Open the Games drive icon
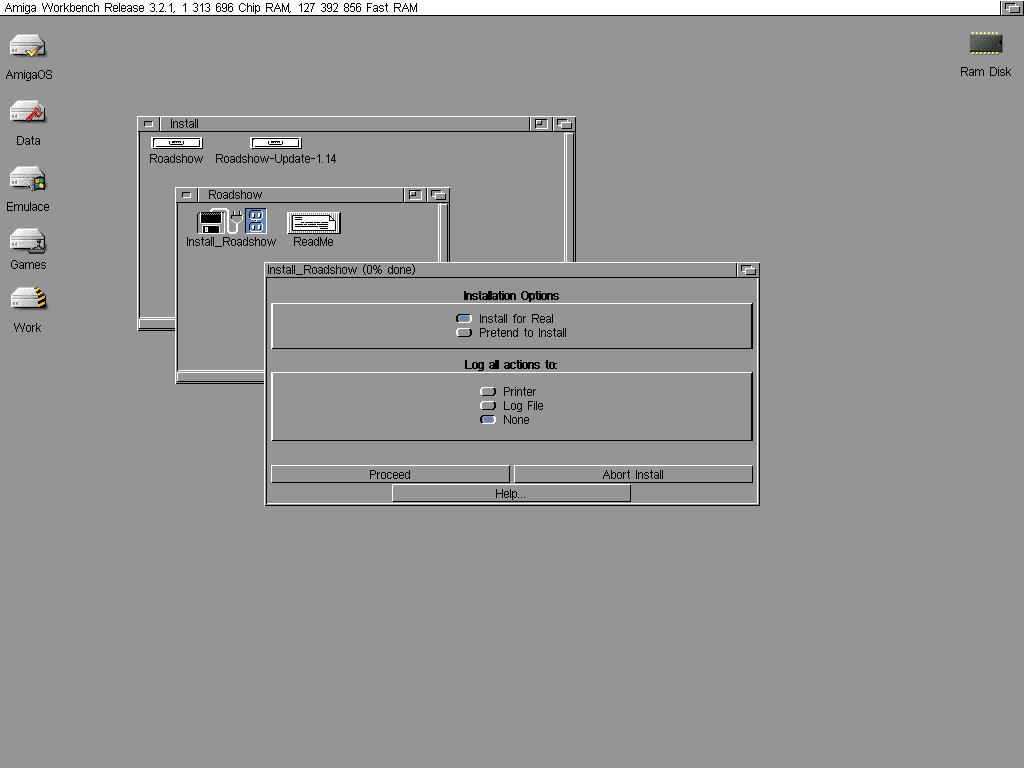This screenshot has height=768, width=1024. [x=28, y=241]
